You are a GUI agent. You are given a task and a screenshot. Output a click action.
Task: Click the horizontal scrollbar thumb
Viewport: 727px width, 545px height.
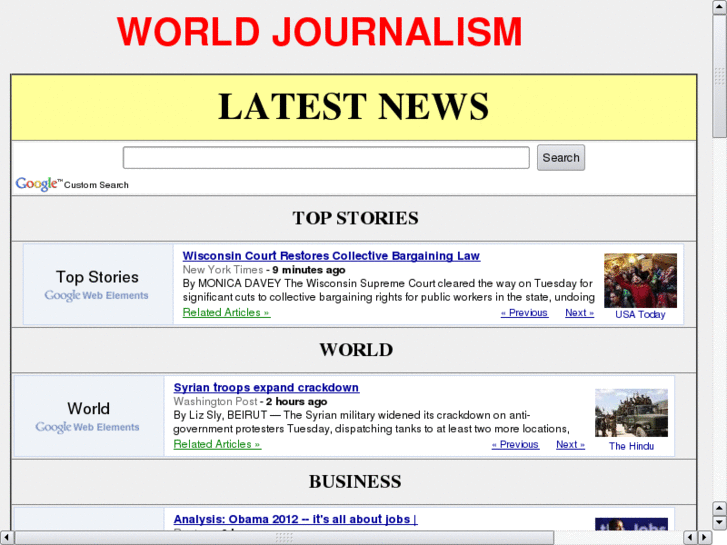coord(284,538)
